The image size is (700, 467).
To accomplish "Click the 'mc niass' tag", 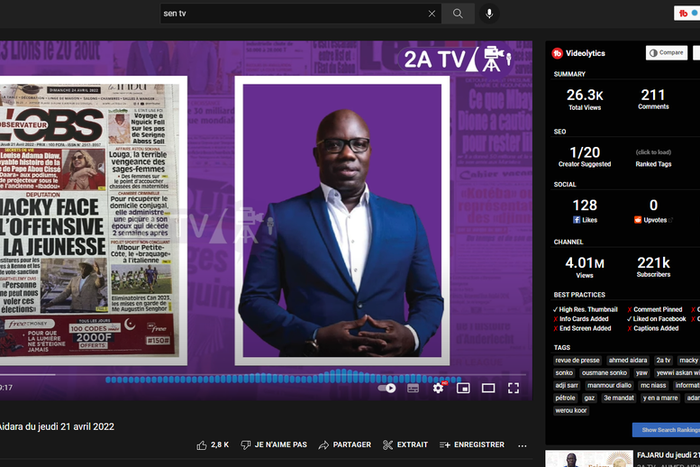I will click(653, 385).
